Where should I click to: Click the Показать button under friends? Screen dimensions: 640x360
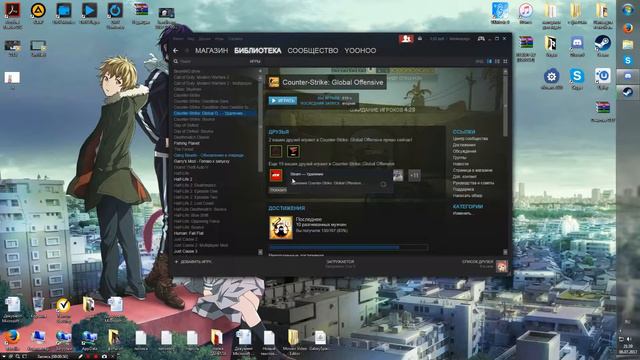pos(278,190)
